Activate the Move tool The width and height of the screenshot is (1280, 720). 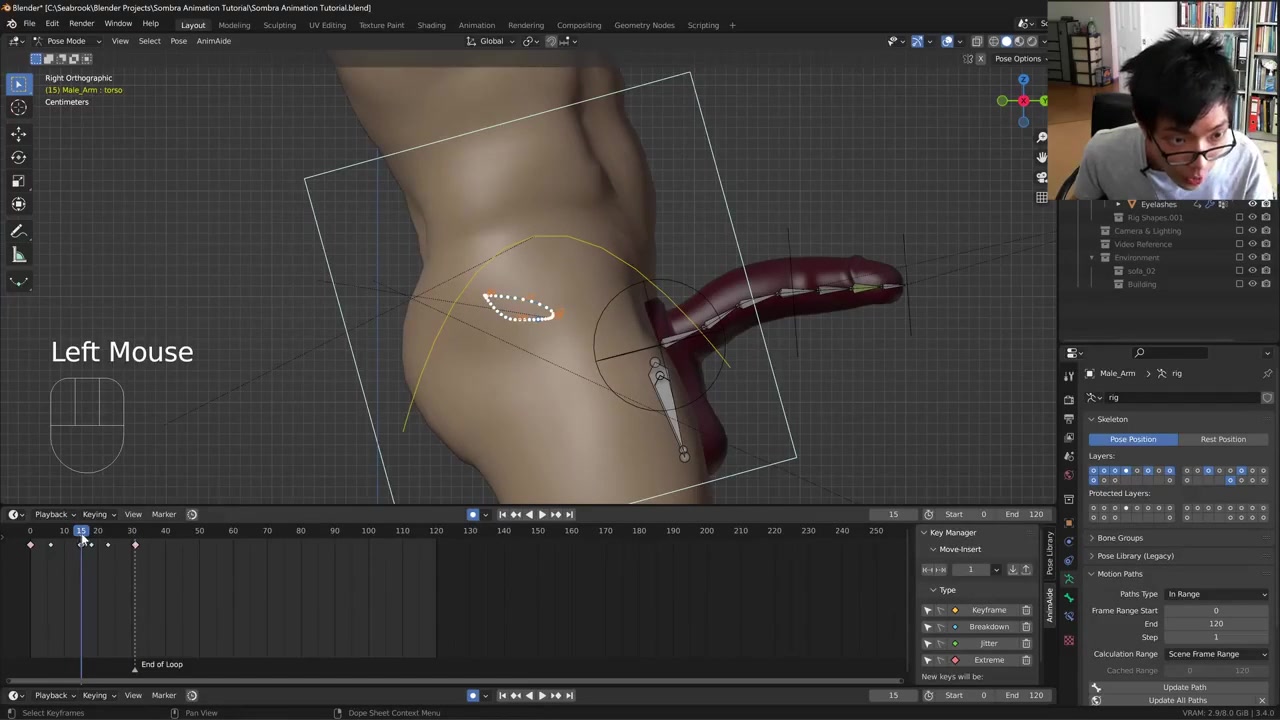(18, 133)
